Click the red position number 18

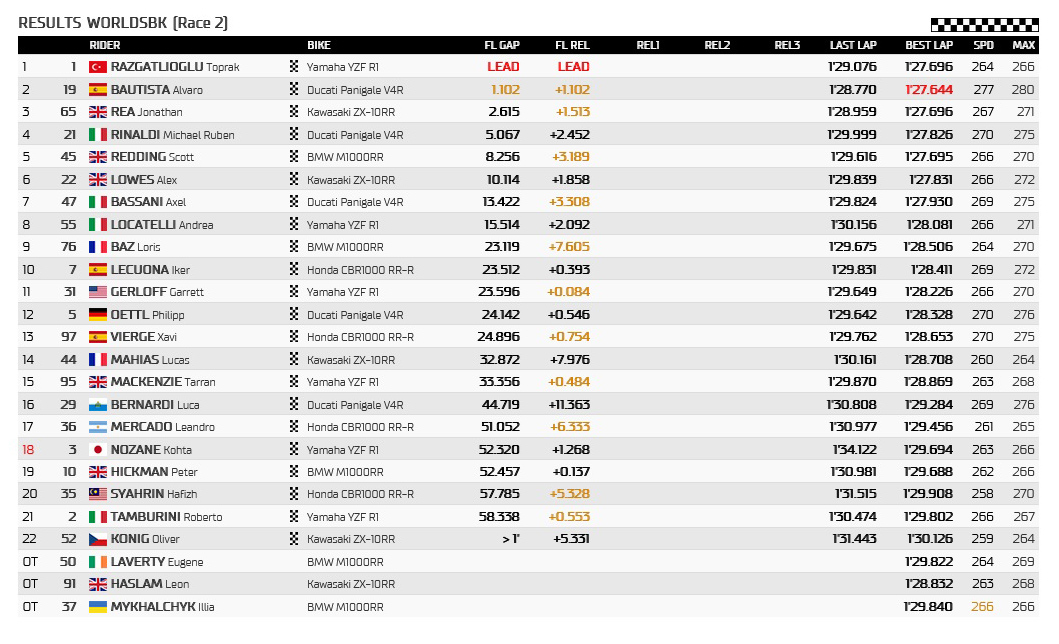click(28, 450)
